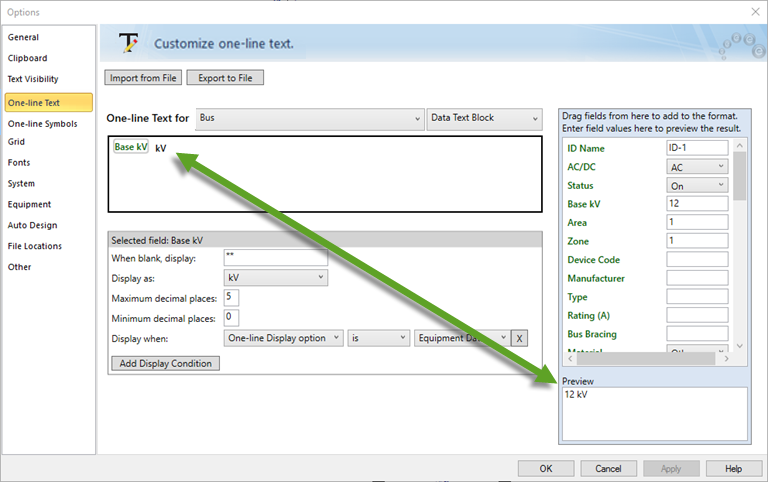The width and height of the screenshot is (768, 482).
Task: Open the Bus equipment type dropdown
Action: click(x=309, y=118)
